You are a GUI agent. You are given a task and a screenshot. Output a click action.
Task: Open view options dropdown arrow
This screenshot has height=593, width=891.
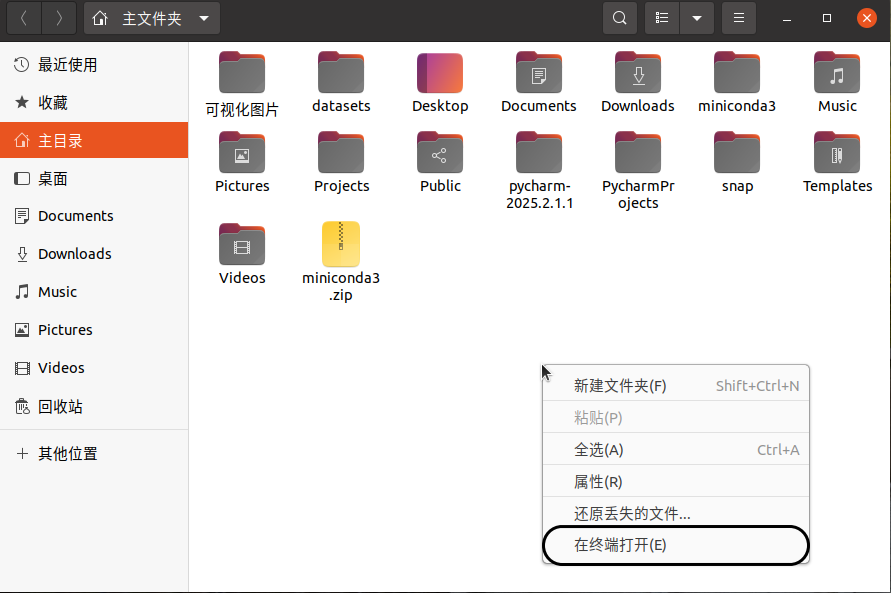[697, 18]
